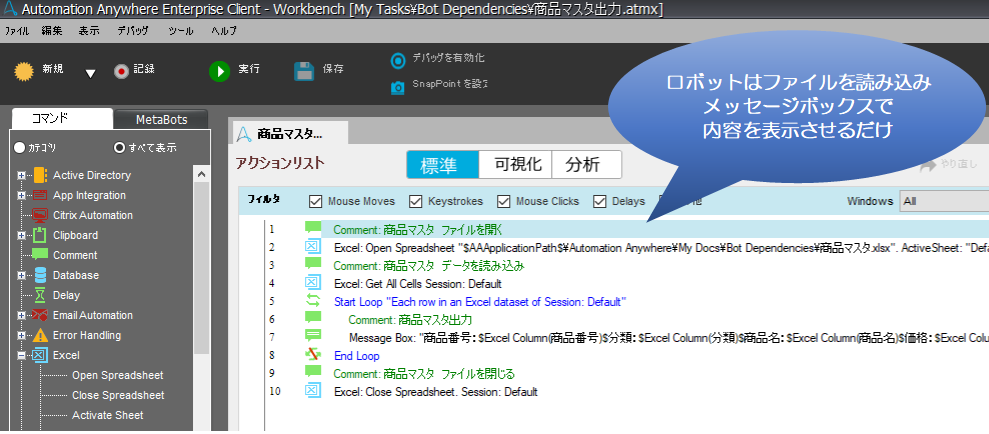Viewport: 989px width, 434px height.
Task: Select the App Integration icon
Action: [x=40, y=195]
